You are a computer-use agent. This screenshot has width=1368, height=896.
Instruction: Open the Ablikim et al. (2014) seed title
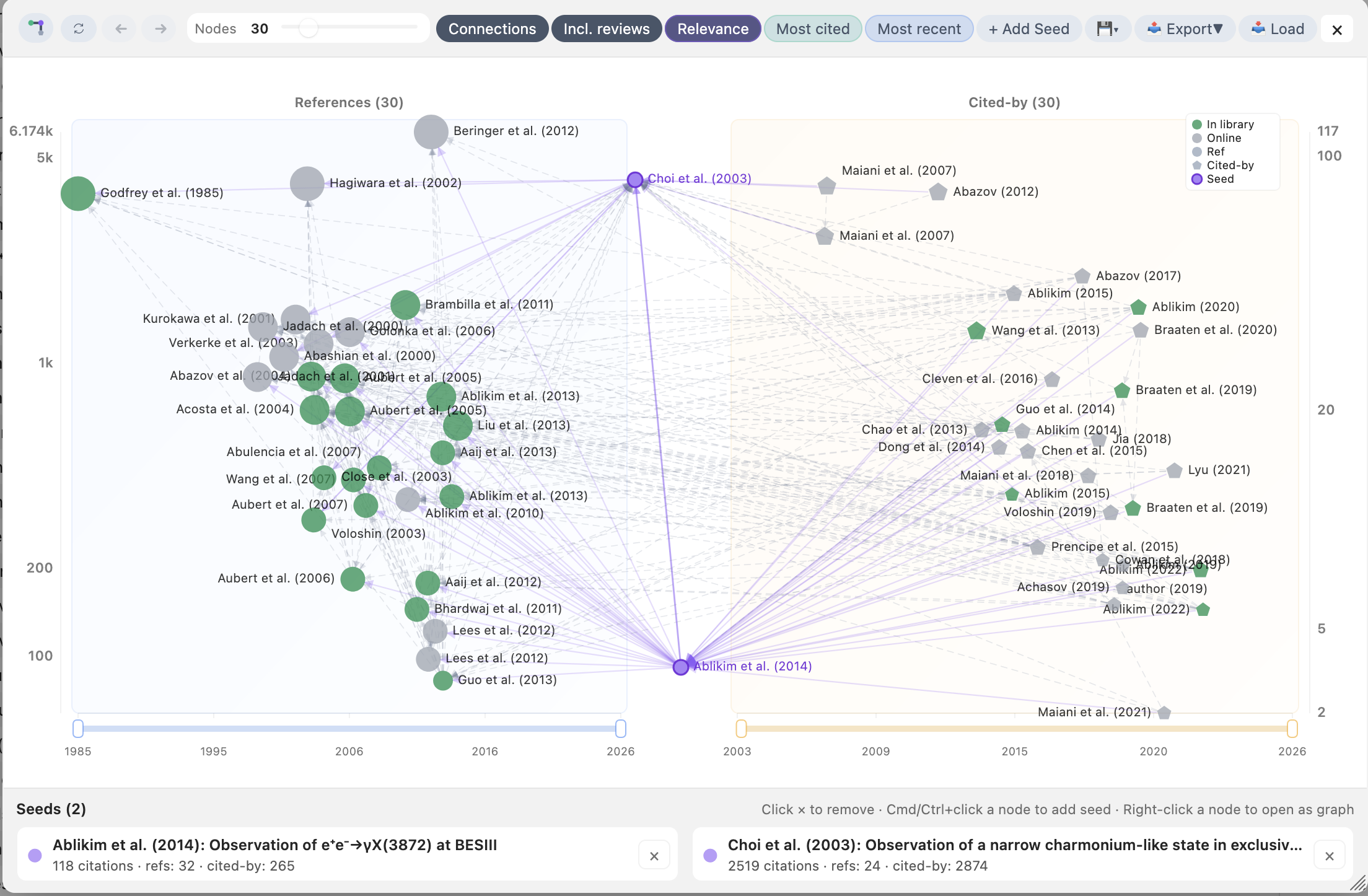click(275, 845)
